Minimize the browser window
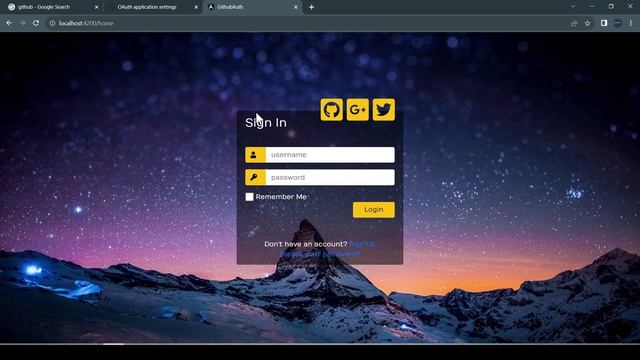 592,7
